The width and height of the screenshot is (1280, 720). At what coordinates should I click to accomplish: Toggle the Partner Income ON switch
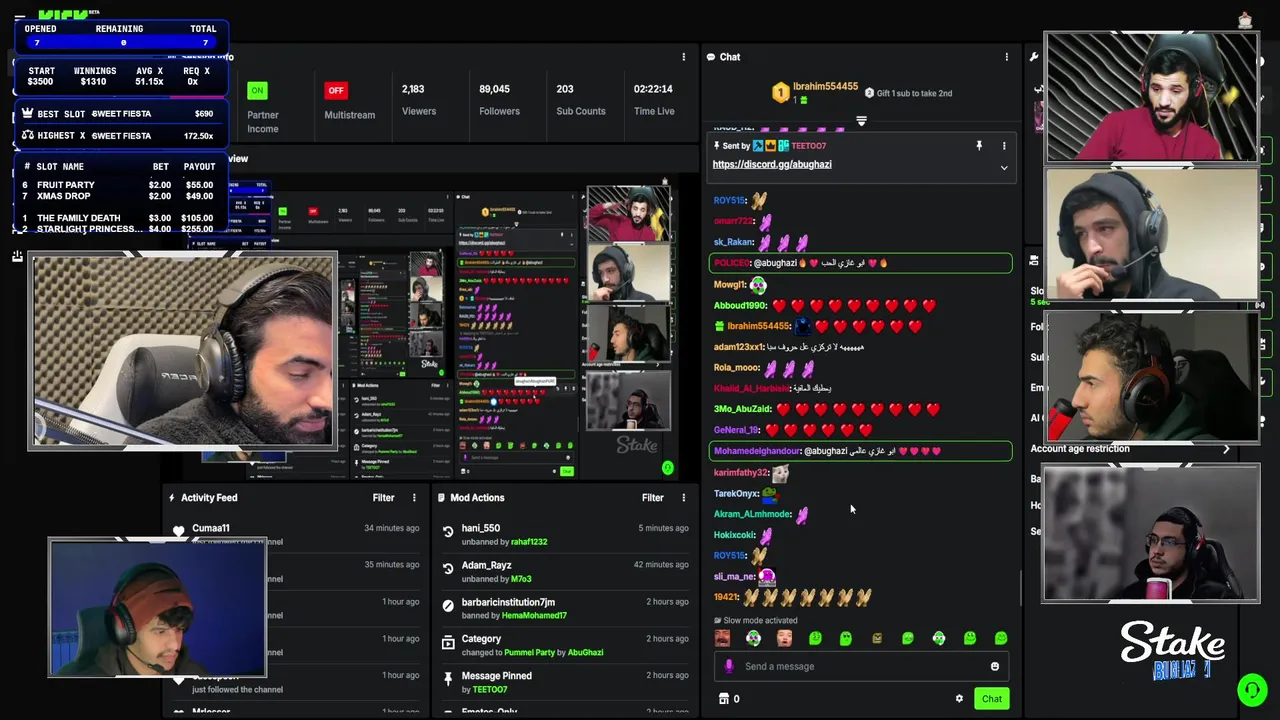point(257,90)
